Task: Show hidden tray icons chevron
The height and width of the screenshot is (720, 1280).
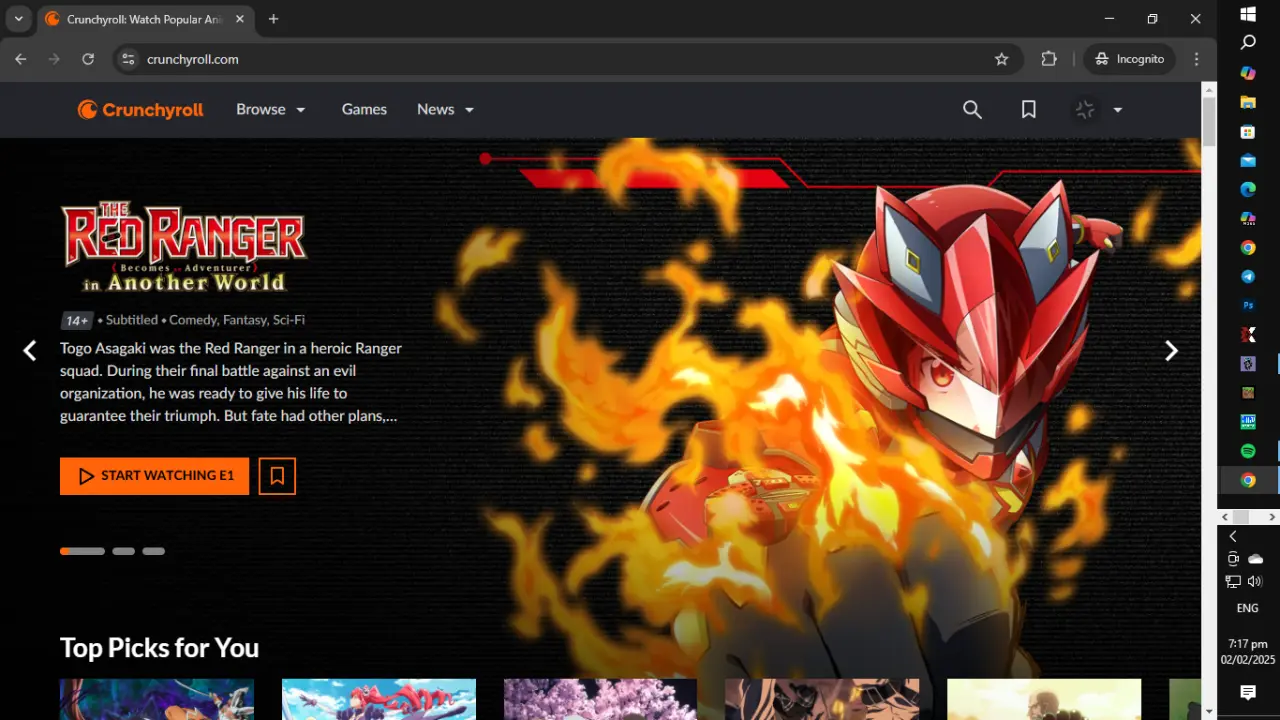Action: 1233,537
